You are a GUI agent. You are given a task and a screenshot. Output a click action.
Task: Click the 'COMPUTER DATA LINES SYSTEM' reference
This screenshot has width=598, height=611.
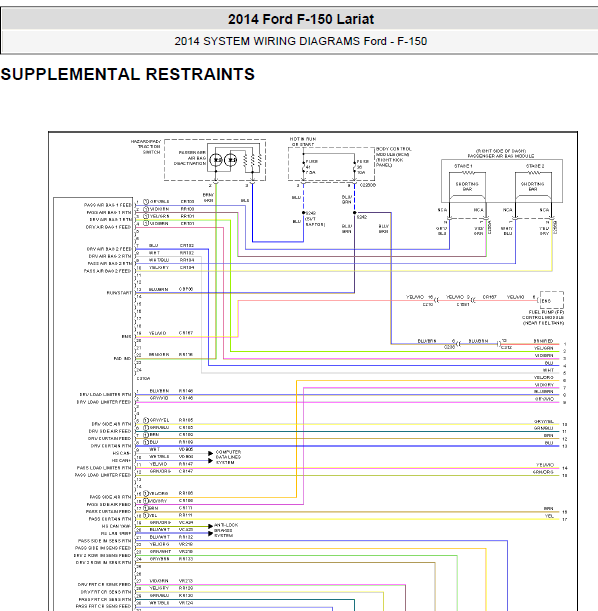[x=228, y=457]
